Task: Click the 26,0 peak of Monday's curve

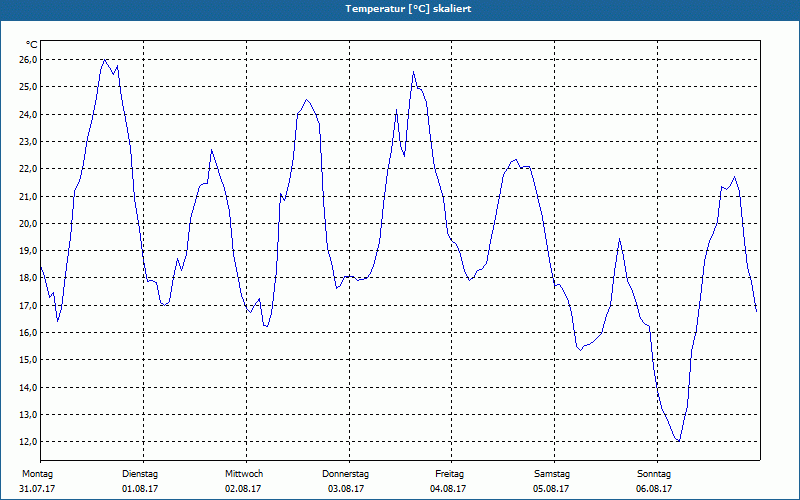Action: [105, 60]
